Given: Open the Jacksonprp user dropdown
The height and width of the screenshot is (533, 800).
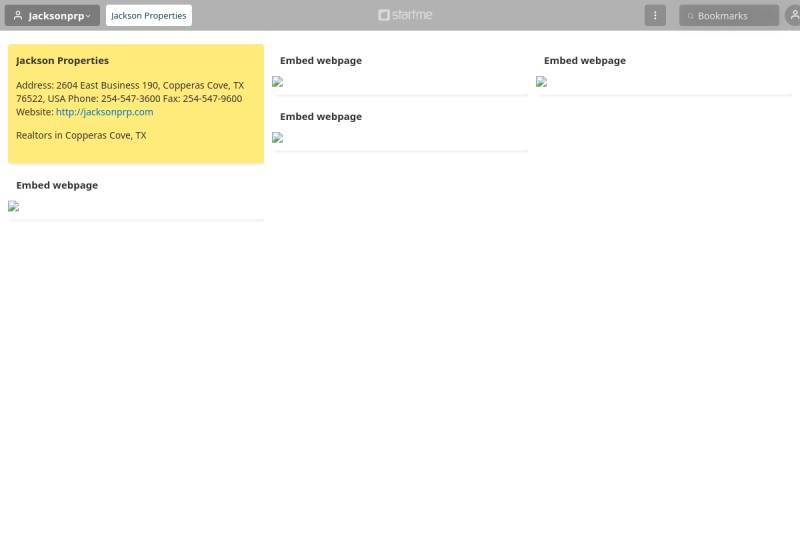Looking at the screenshot, I should 52,15.
